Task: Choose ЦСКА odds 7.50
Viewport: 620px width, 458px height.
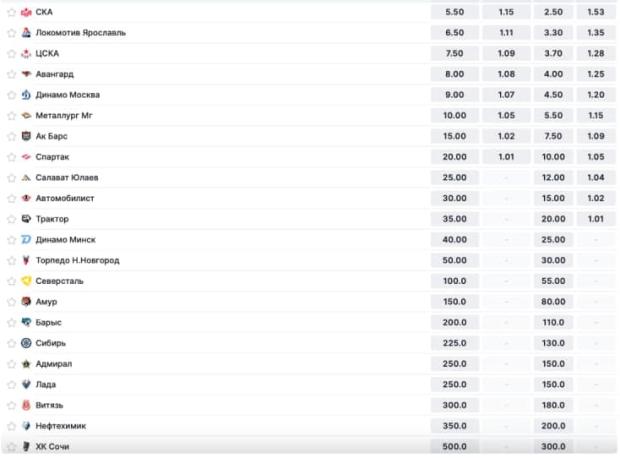Action: click(455, 53)
